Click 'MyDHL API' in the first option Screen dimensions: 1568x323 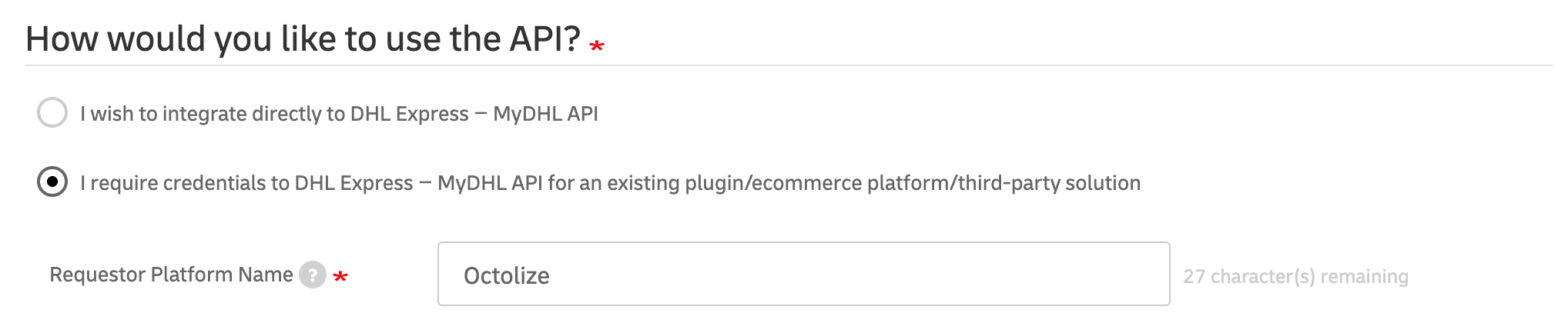[x=545, y=114]
